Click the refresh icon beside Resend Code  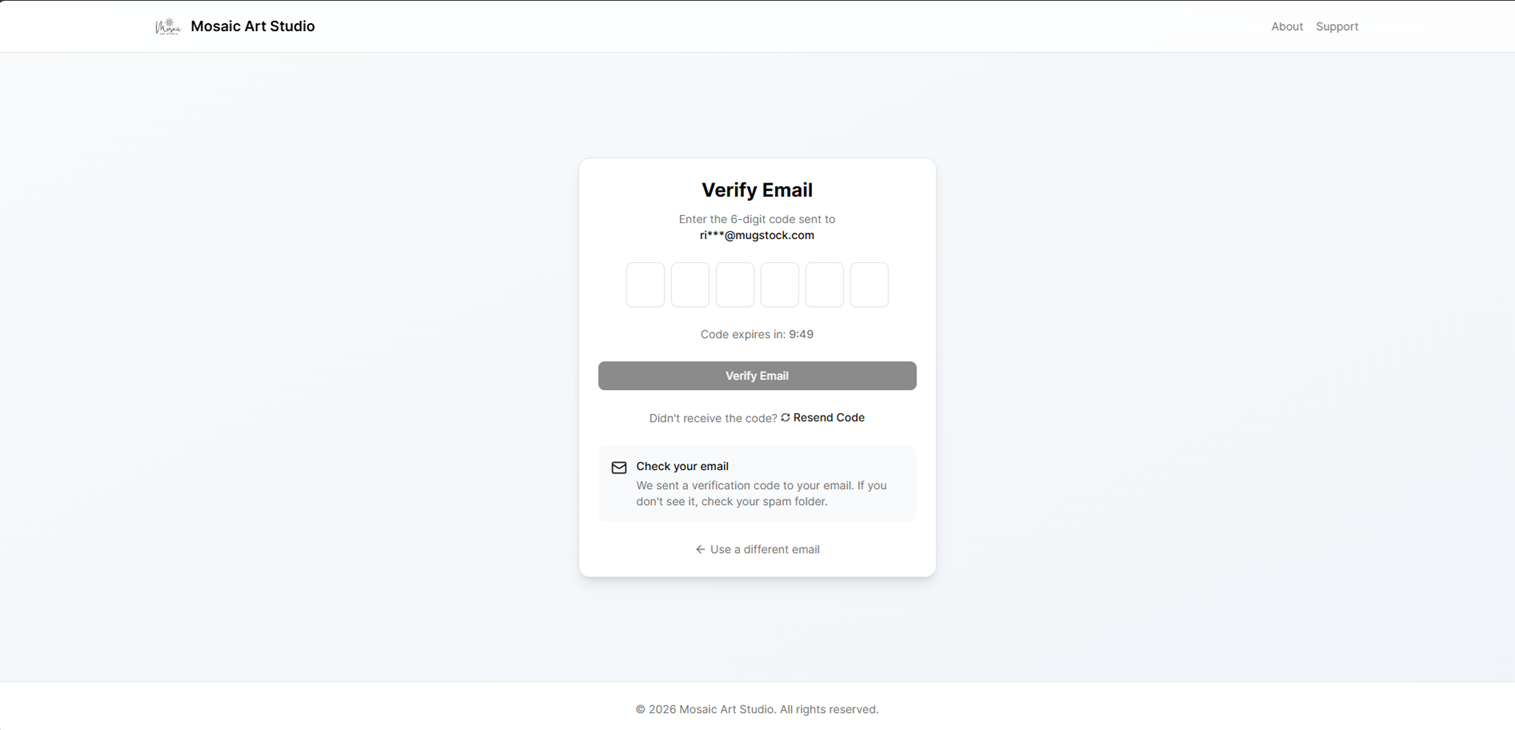click(785, 418)
